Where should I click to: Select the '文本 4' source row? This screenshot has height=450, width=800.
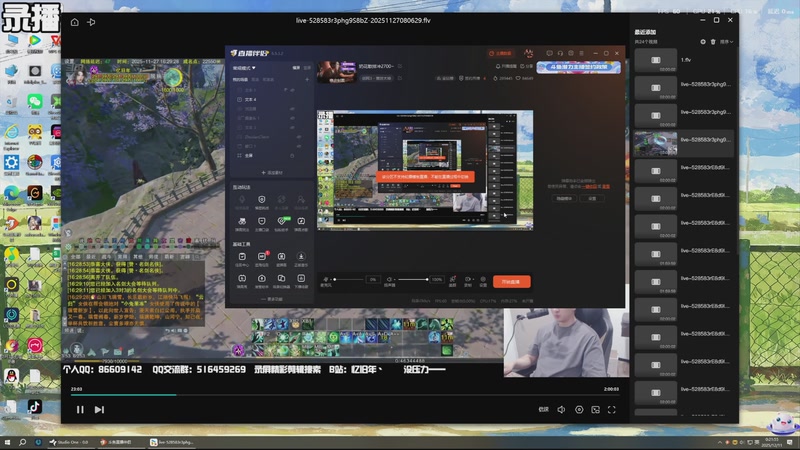click(x=273, y=99)
